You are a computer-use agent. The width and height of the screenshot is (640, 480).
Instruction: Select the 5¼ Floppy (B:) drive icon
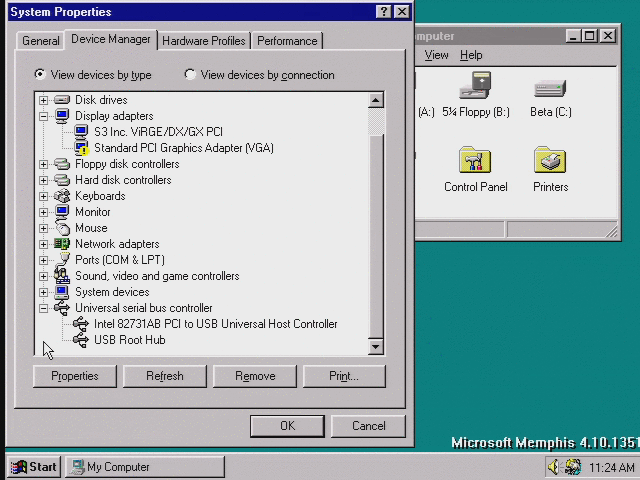(x=476, y=85)
